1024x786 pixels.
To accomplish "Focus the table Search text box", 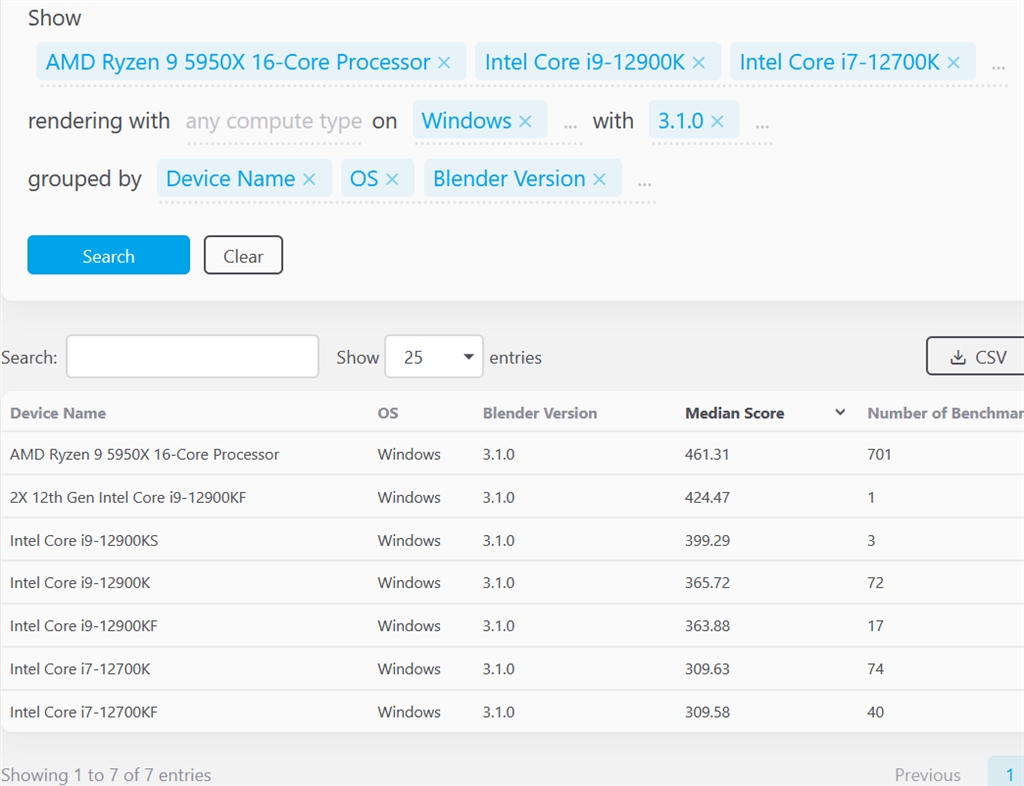I will coord(192,357).
